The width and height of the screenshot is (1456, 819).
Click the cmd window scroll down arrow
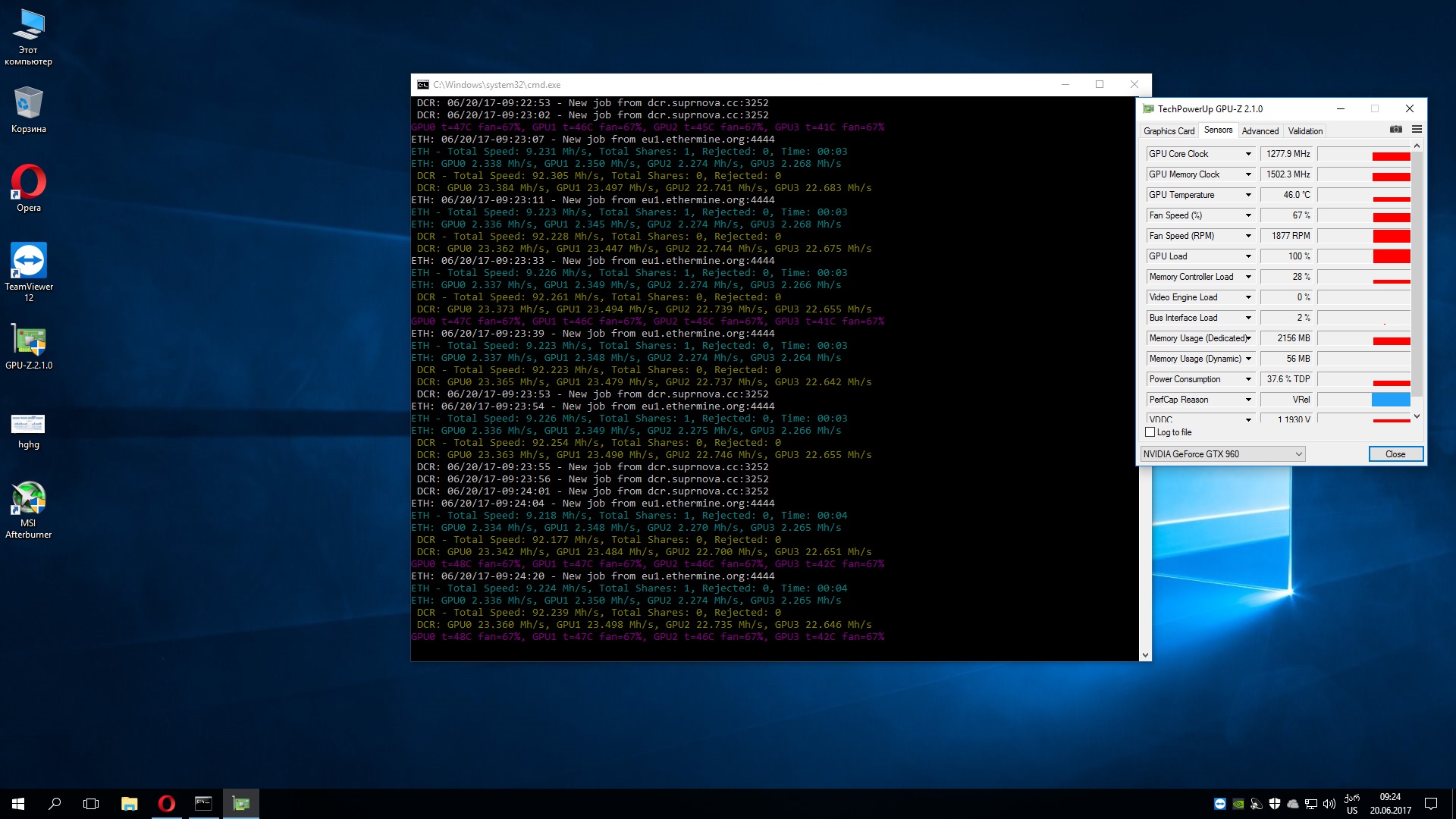coord(1145,654)
